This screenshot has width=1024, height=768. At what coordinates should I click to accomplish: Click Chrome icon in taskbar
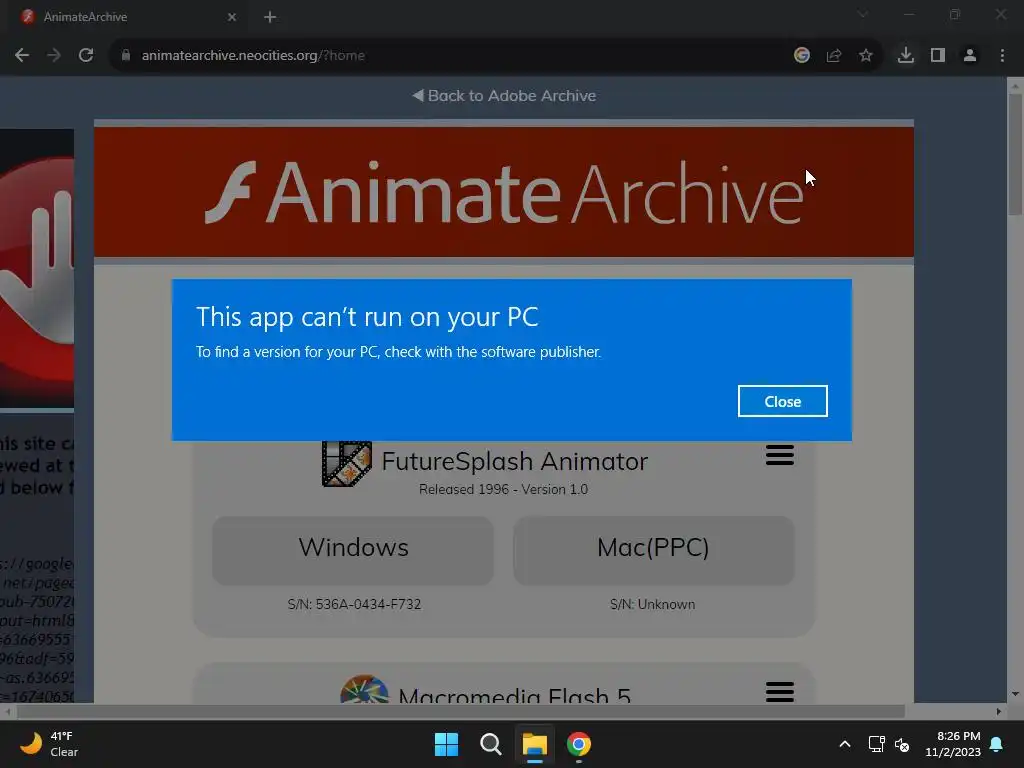[579, 744]
